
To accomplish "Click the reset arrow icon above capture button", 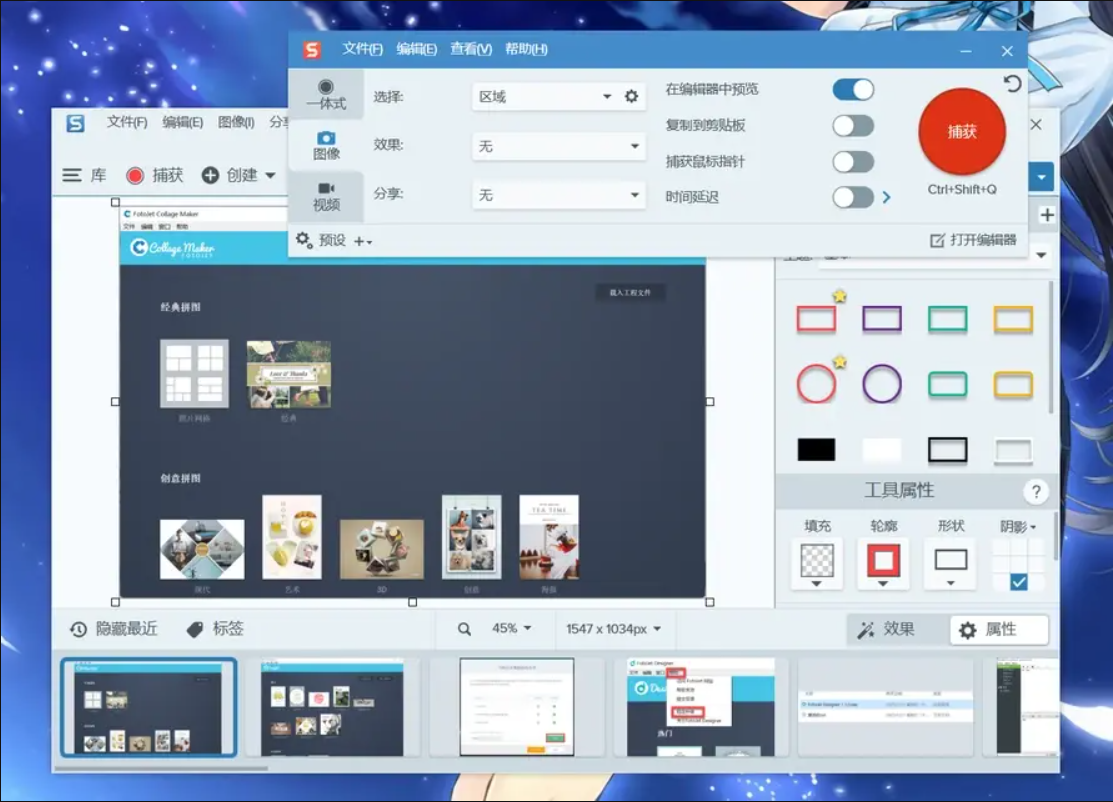I will coord(1012,84).
